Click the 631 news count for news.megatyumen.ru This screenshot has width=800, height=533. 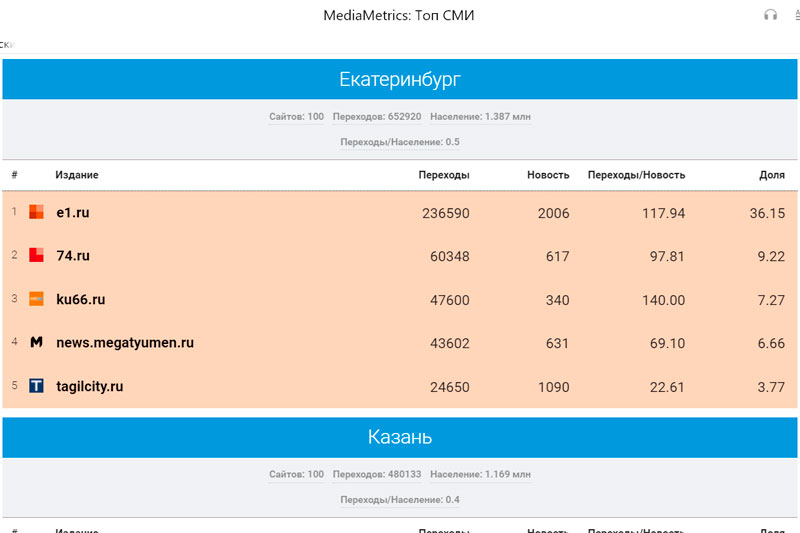[x=558, y=343]
